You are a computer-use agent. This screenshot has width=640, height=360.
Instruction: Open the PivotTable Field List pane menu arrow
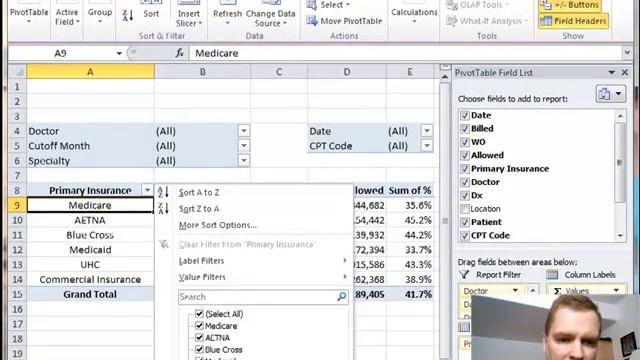[611, 73]
